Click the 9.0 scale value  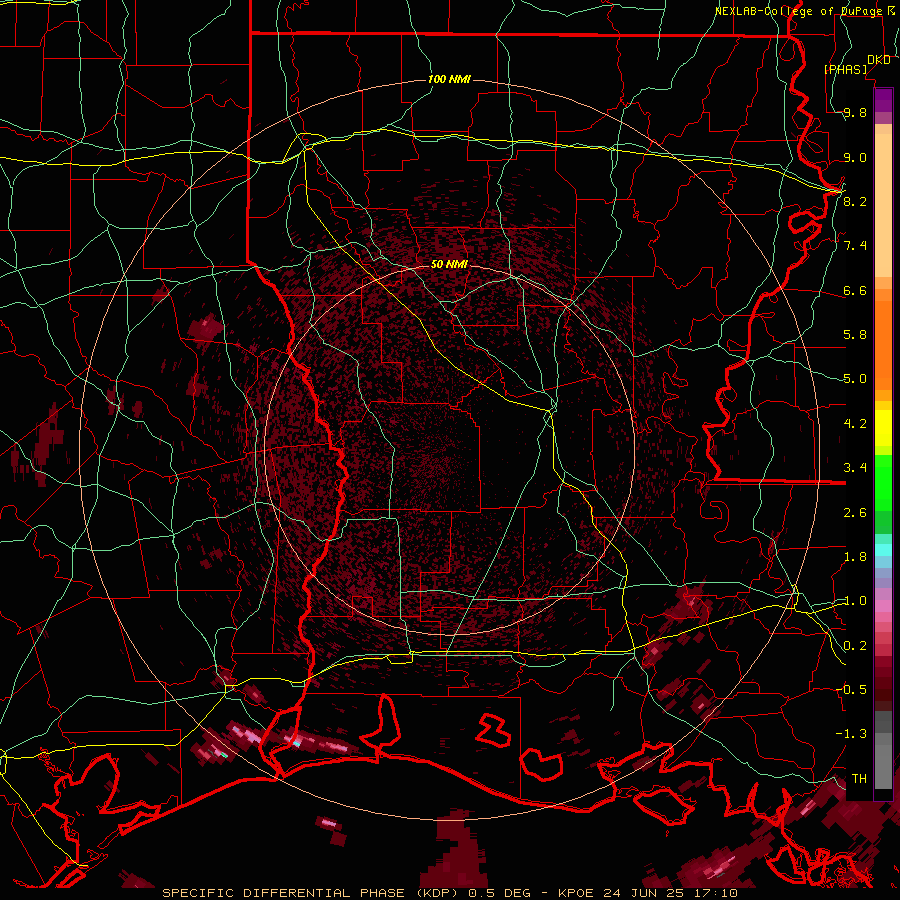(855, 157)
